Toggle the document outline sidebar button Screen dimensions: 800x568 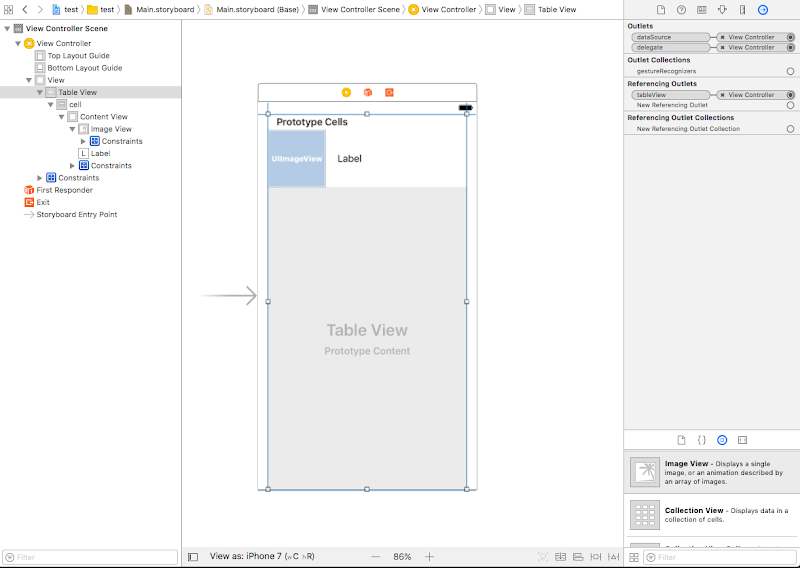193,557
